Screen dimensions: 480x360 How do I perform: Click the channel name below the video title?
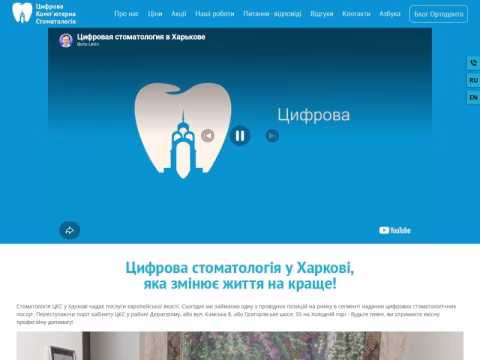(88, 44)
